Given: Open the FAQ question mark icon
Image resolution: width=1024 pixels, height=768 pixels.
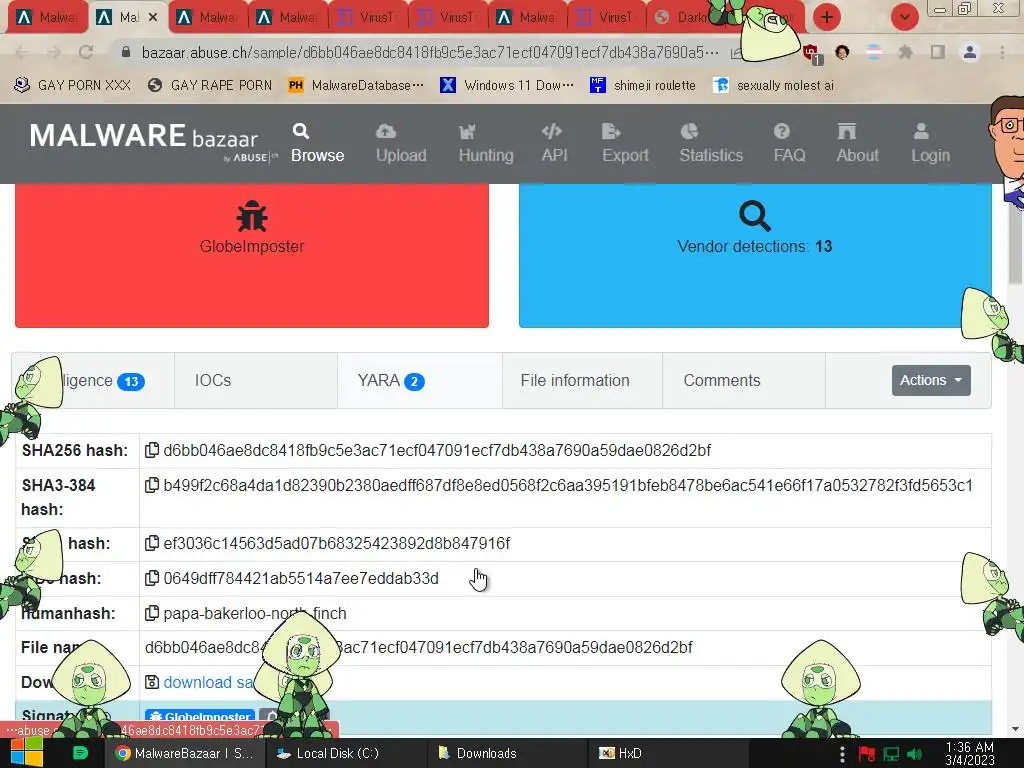Looking at the screenshot, I should 782,131.
